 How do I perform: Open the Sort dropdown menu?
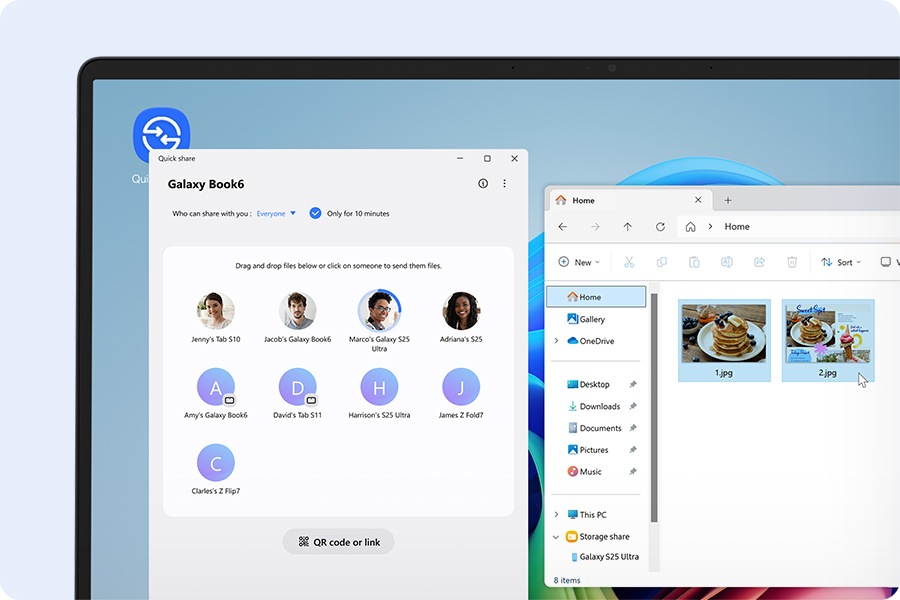point(840,262)
